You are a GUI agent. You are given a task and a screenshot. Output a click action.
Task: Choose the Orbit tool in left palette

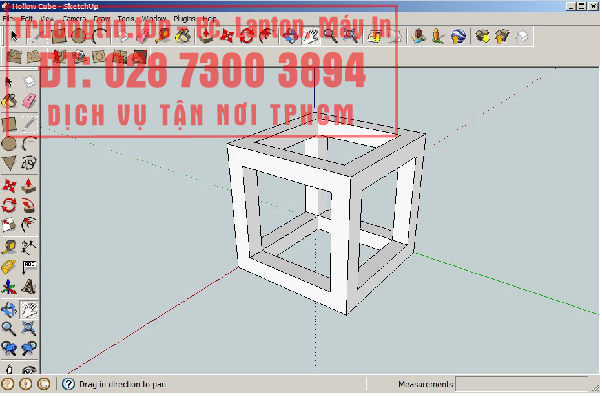tap(9, 310)
